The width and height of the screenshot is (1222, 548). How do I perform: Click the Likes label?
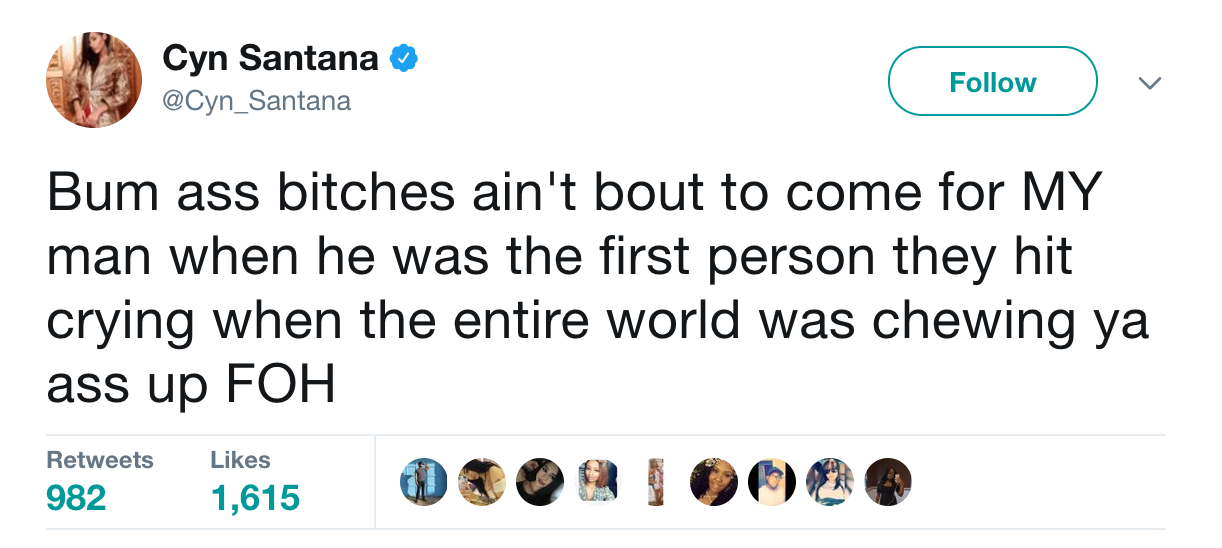tap(240, 460)
